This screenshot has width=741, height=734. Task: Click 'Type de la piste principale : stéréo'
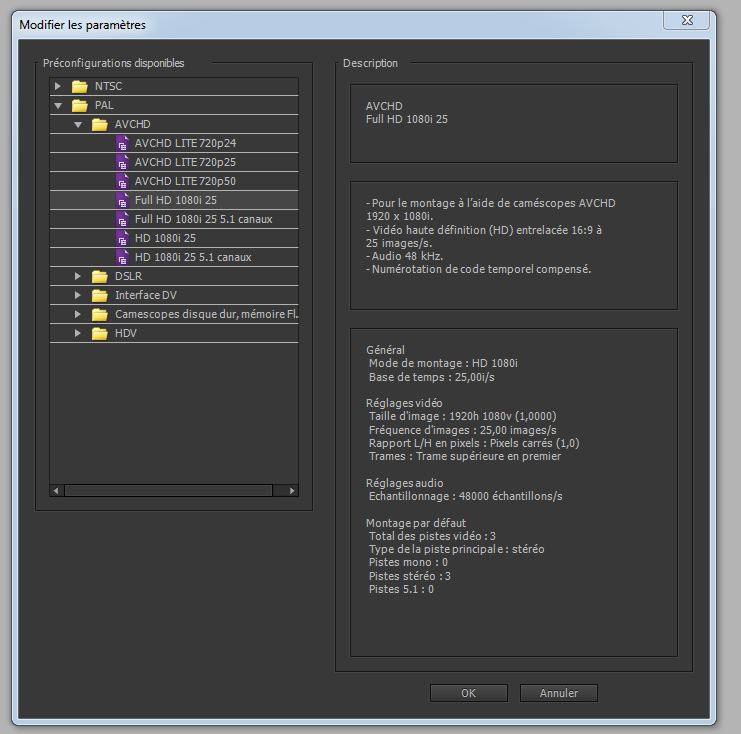[x=457, y=549]
